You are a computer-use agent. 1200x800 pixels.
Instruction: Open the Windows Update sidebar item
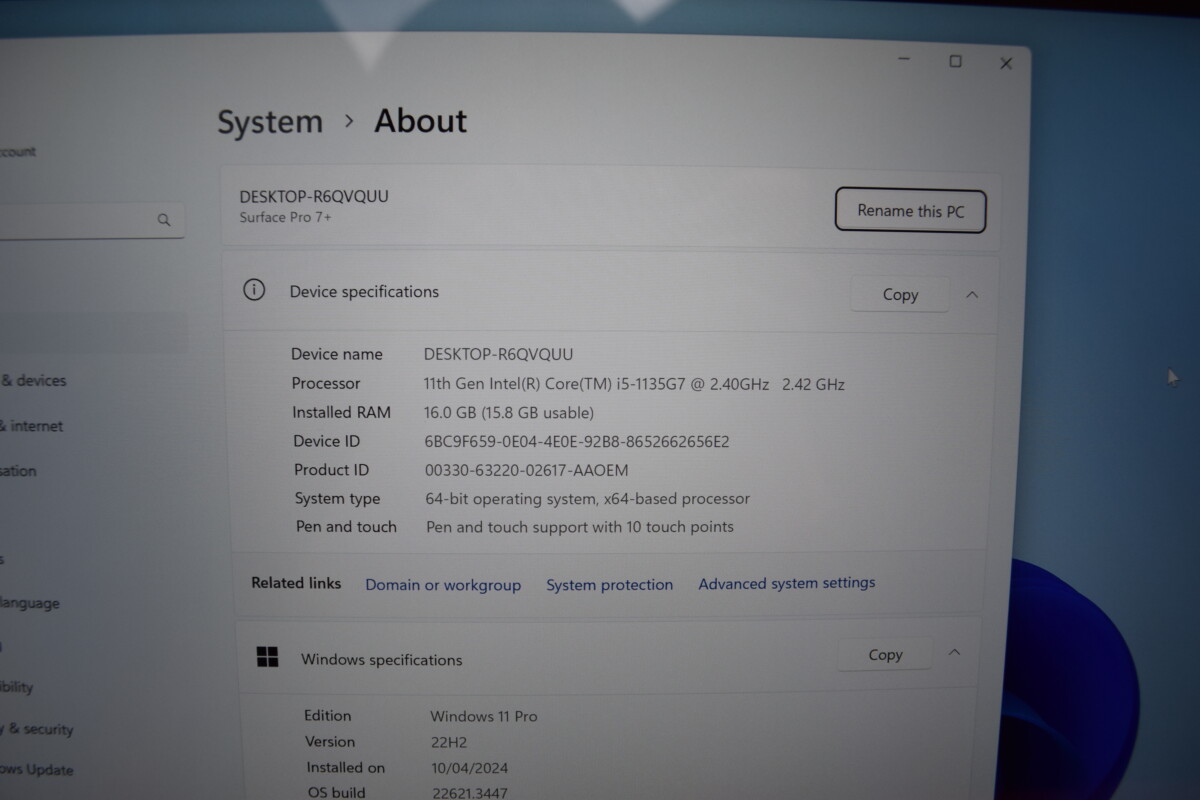[x=37, y=770]
